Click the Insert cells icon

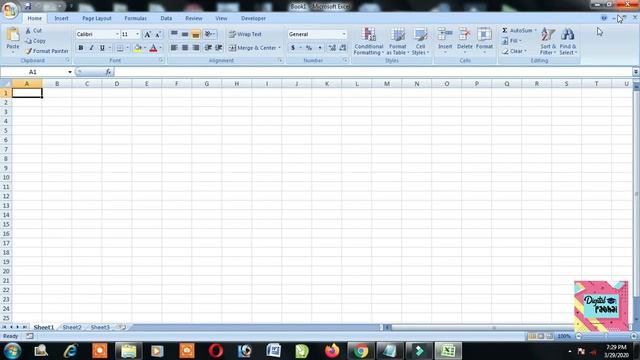[x=445, y=34]
